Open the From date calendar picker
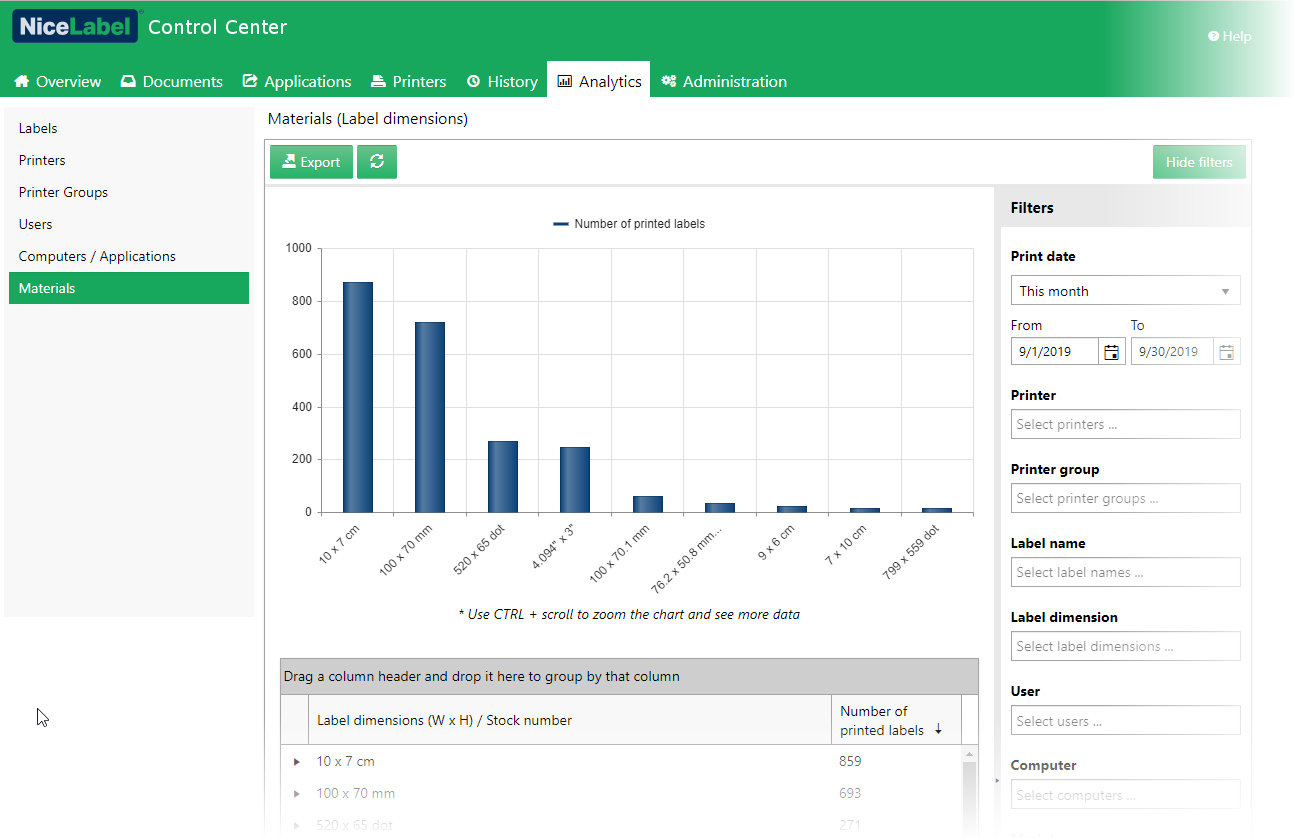 [1111, 352]
